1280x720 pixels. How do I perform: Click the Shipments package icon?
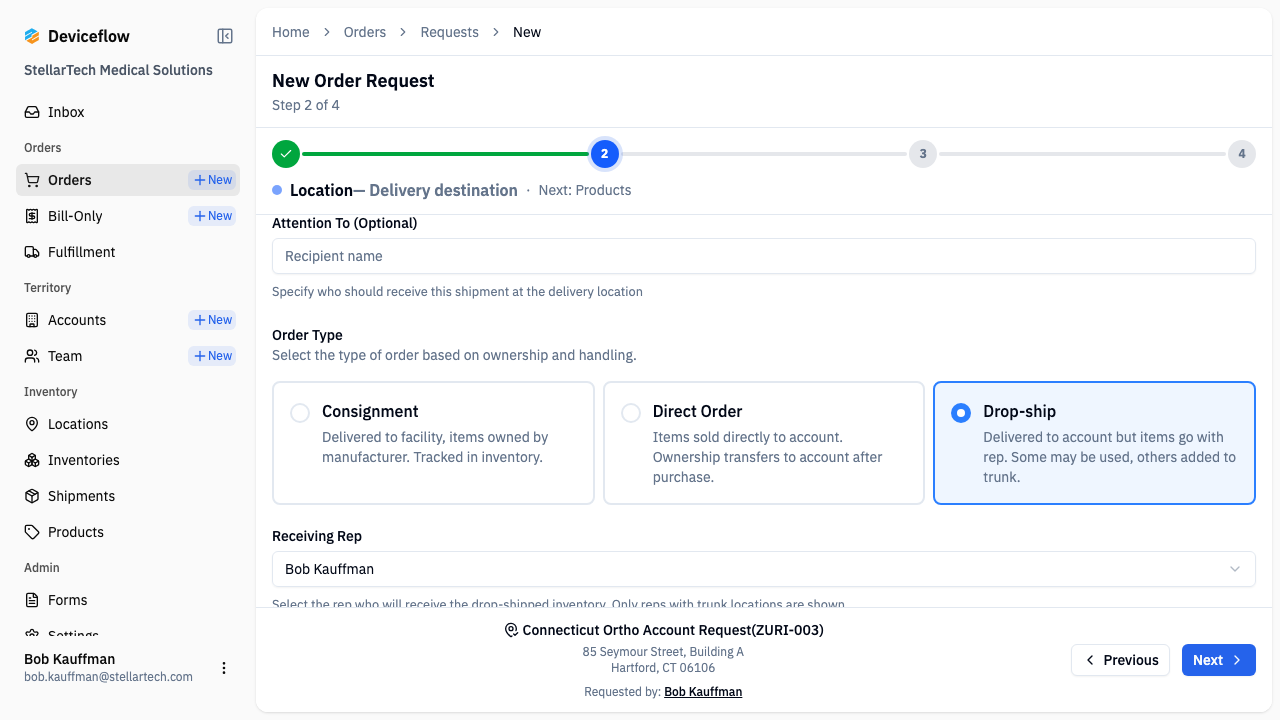(x=32, y=496)
